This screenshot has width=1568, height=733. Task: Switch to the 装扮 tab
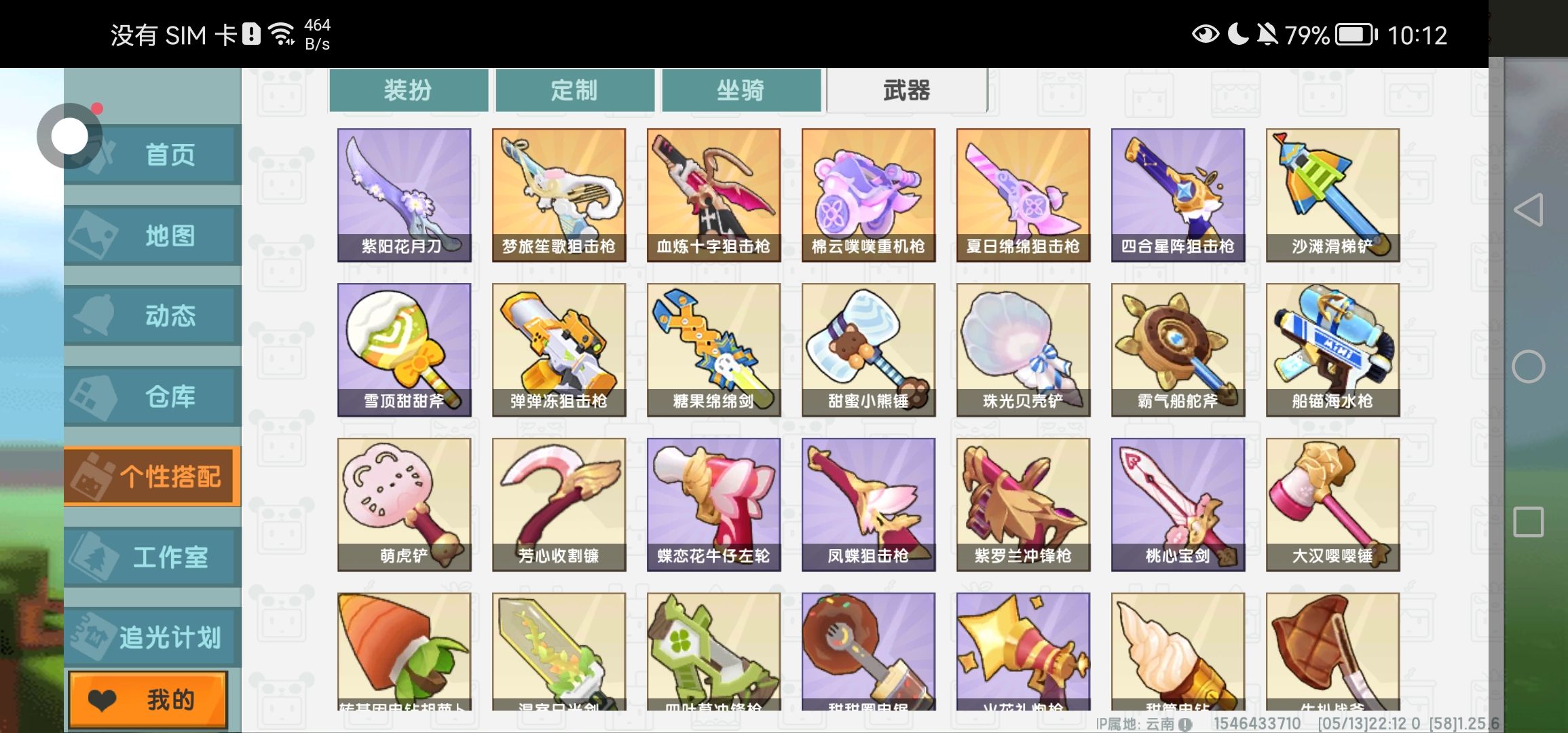pos(409,90)
